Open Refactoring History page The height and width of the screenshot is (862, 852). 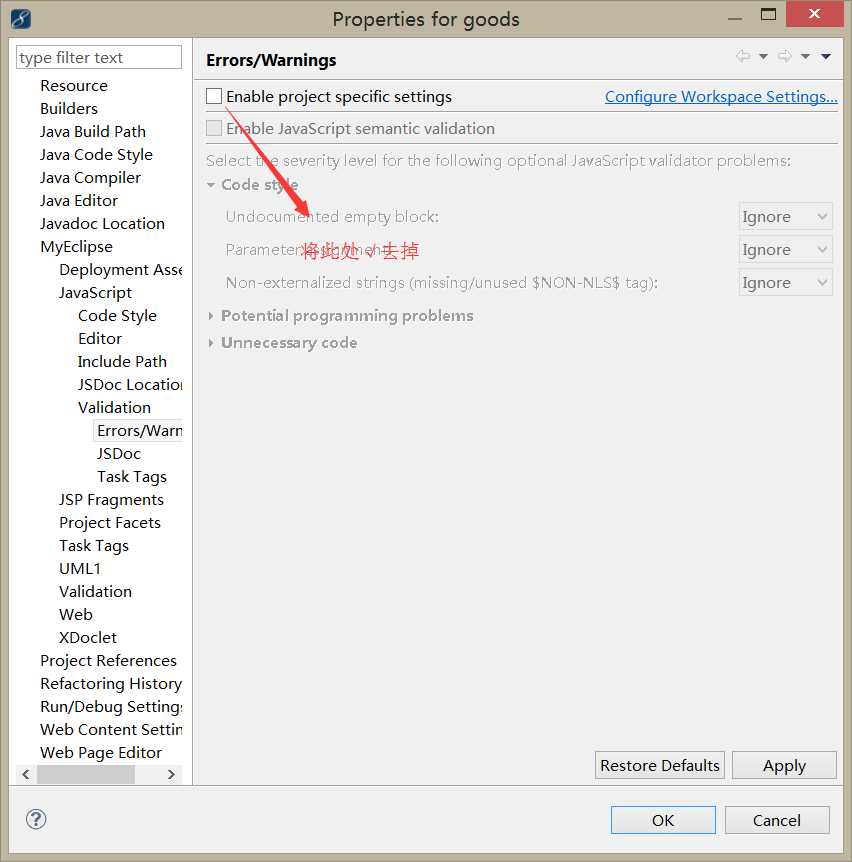pos(111,684)
